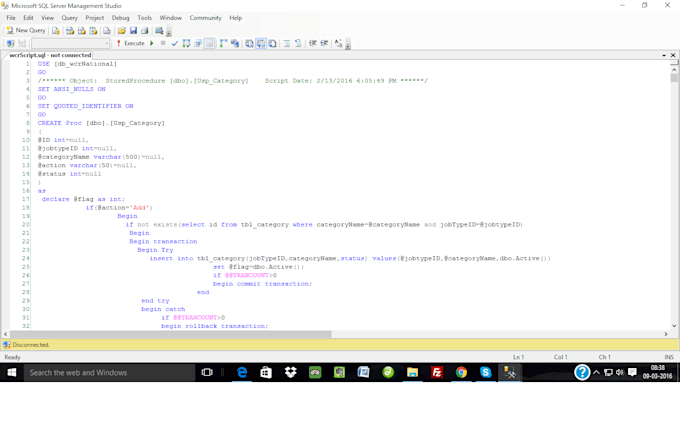This screenshot has height=423, width=680.
Task: Uncomment the selected lines
Action: click(x=298, y=43)
